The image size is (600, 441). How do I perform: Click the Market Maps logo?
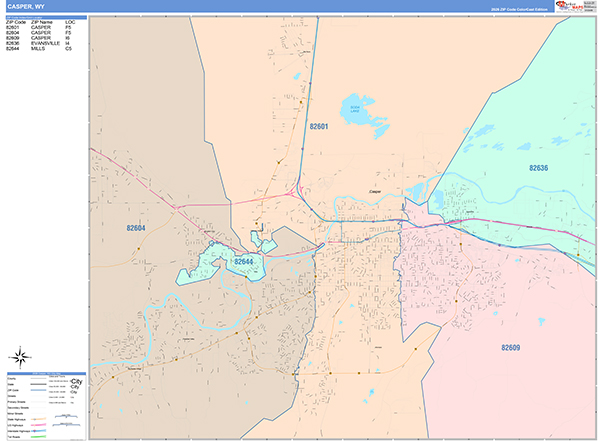point(571,7)
